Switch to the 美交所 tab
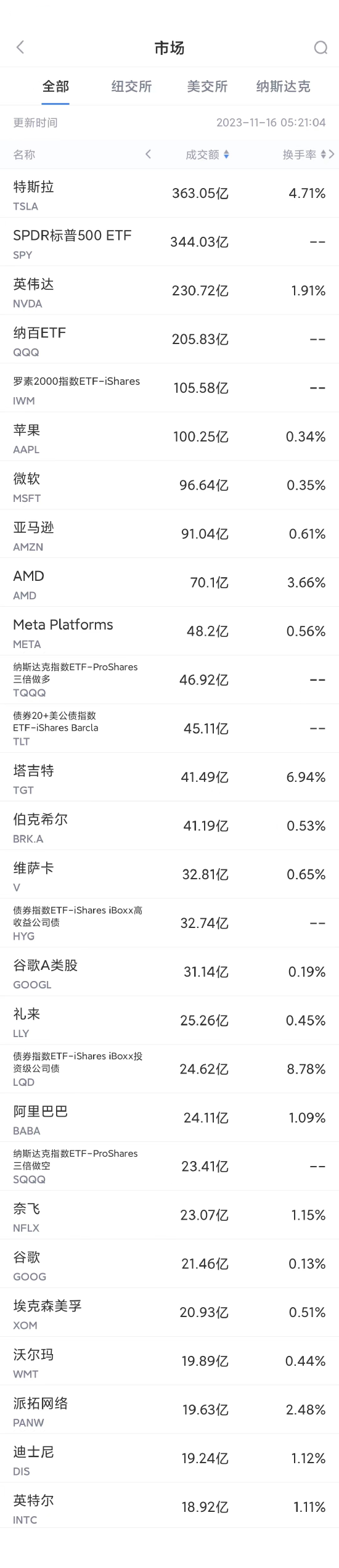The image size is (339, 1568). [x=207, y=86]
